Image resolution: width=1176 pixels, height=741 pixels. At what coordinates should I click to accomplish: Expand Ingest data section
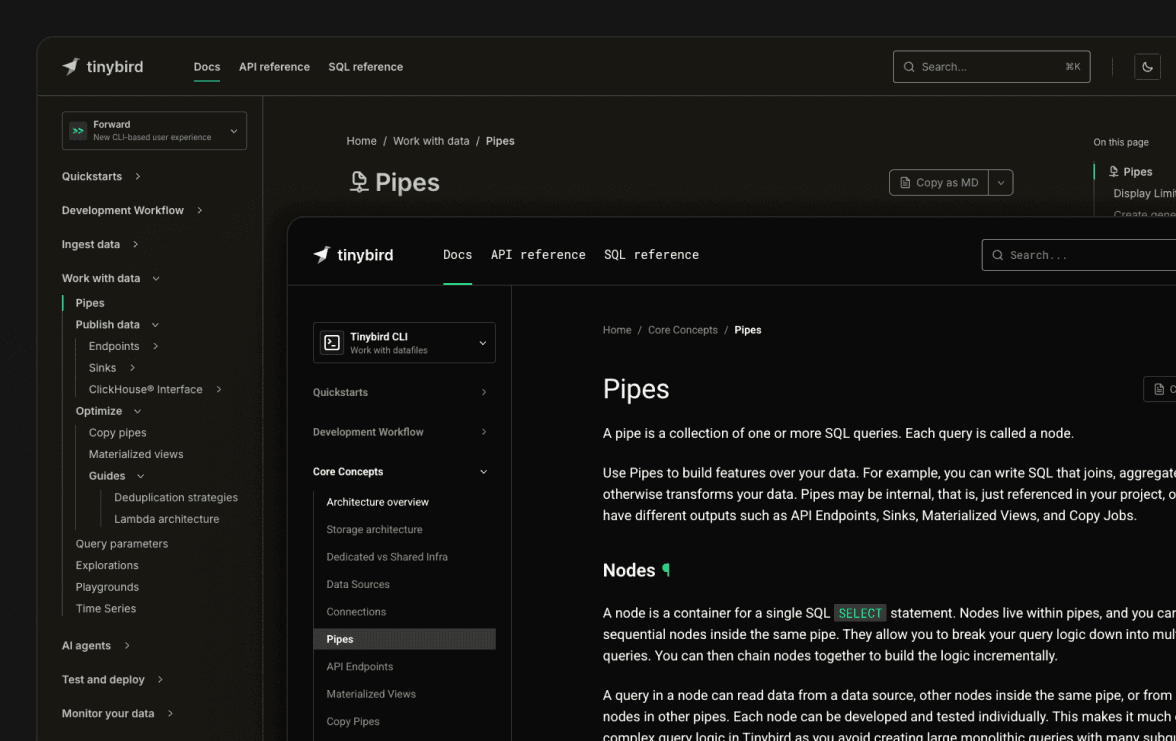[x=135, y=244]
